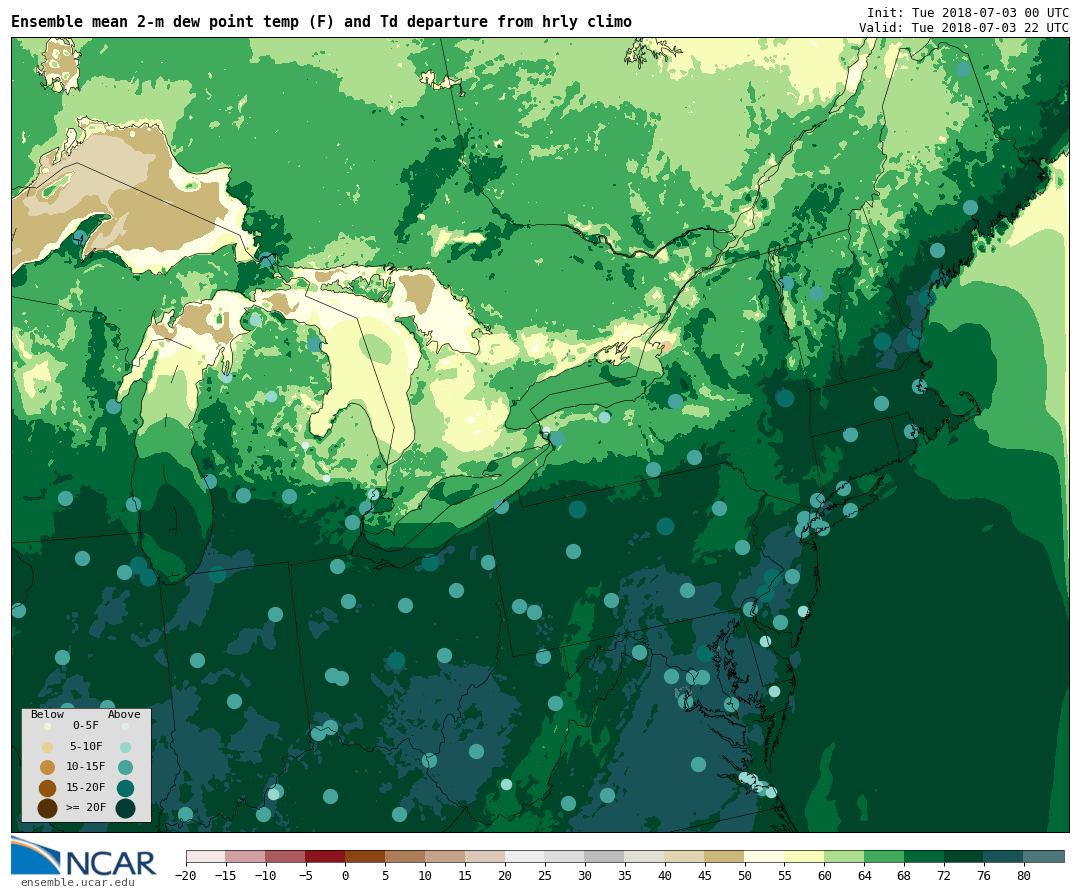Click the green swatch between 68 and 72

[x=925, y=856]
